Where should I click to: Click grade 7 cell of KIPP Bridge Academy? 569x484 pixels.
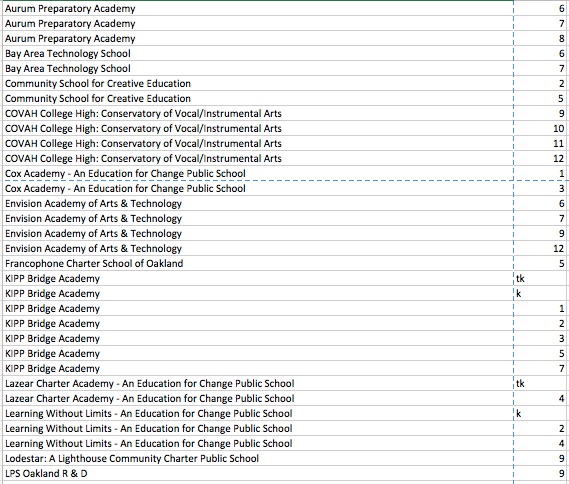tap(541, 368)
